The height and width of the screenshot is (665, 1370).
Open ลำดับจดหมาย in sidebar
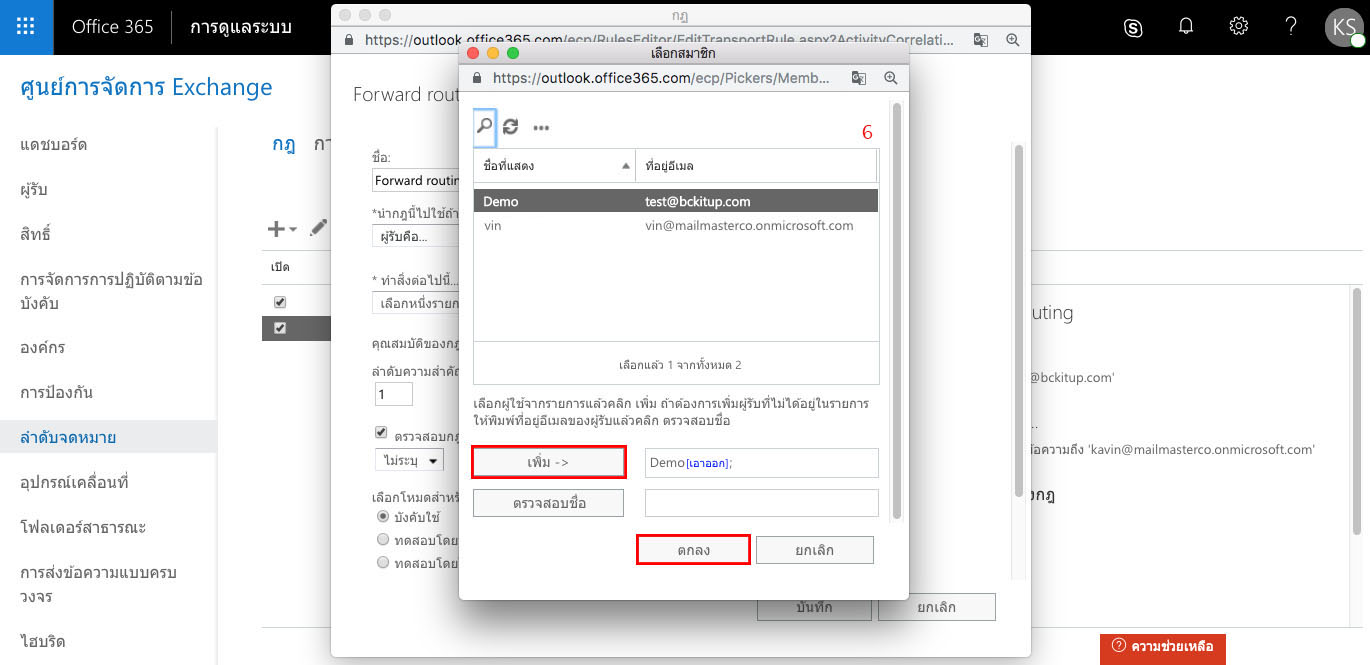[108, 437]
